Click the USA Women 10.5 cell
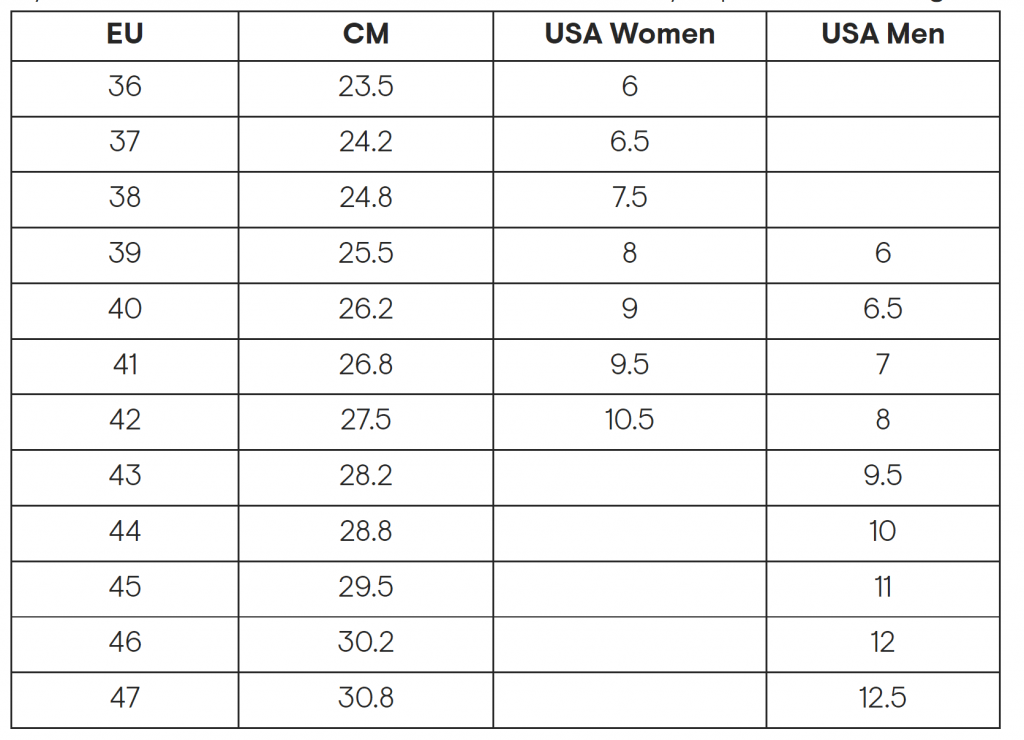This screenshot has width=1024, height=740. (630, 422)
